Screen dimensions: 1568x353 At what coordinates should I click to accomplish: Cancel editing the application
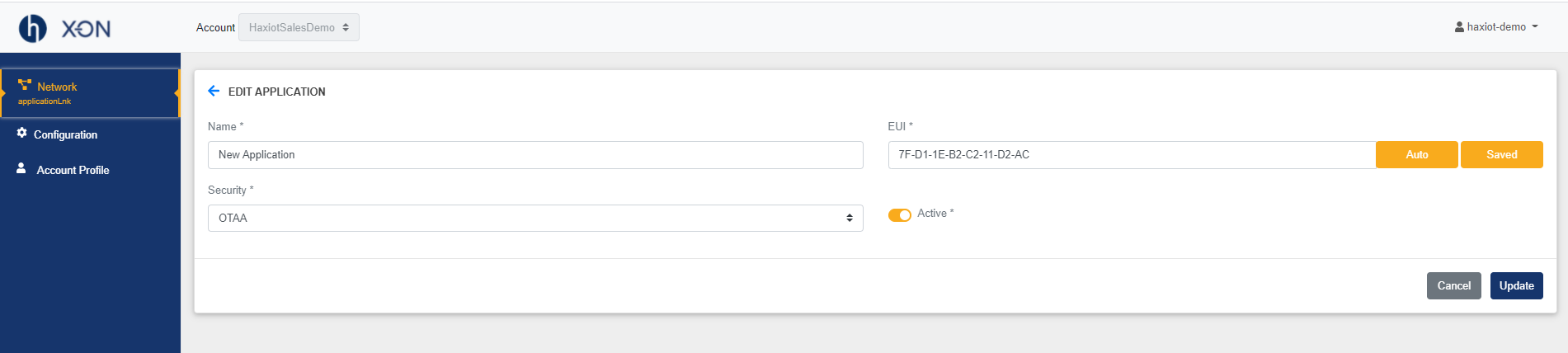click(1454, 286)
